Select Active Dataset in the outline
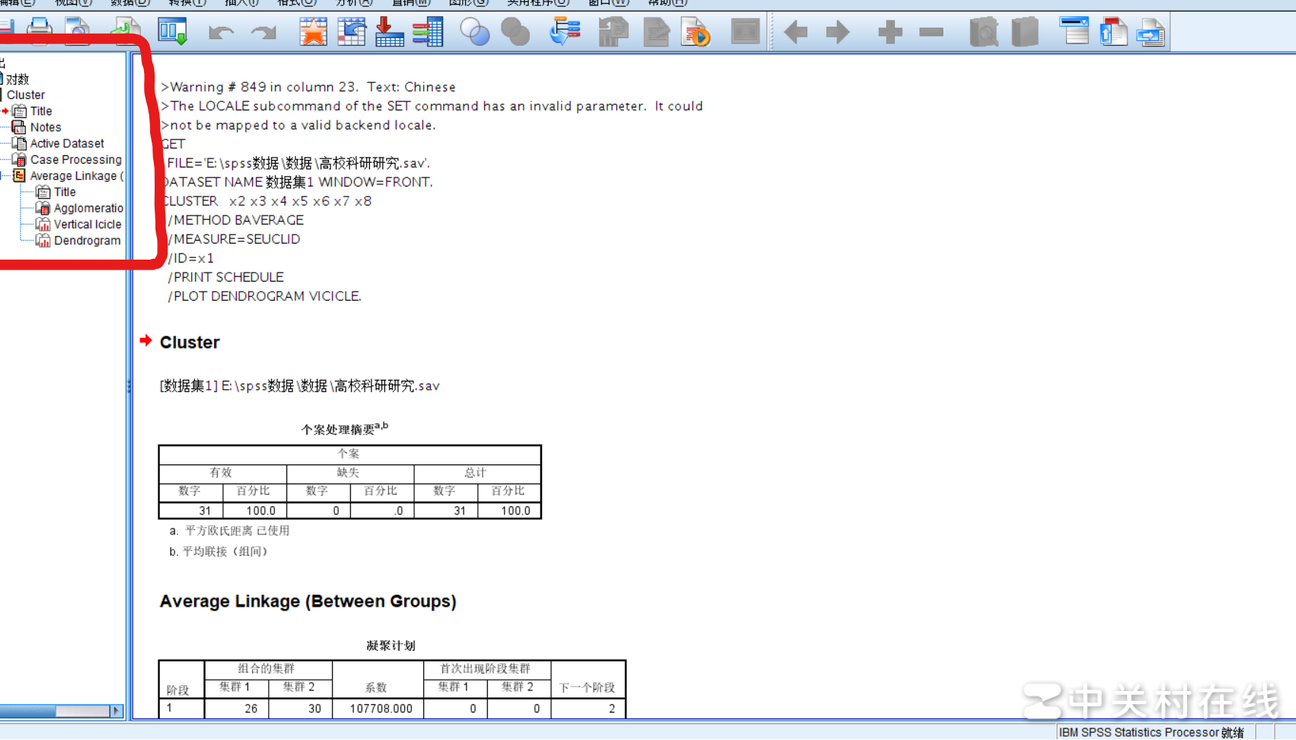The width and height of the screenshot is (1296, 740). tap(66, 143)
